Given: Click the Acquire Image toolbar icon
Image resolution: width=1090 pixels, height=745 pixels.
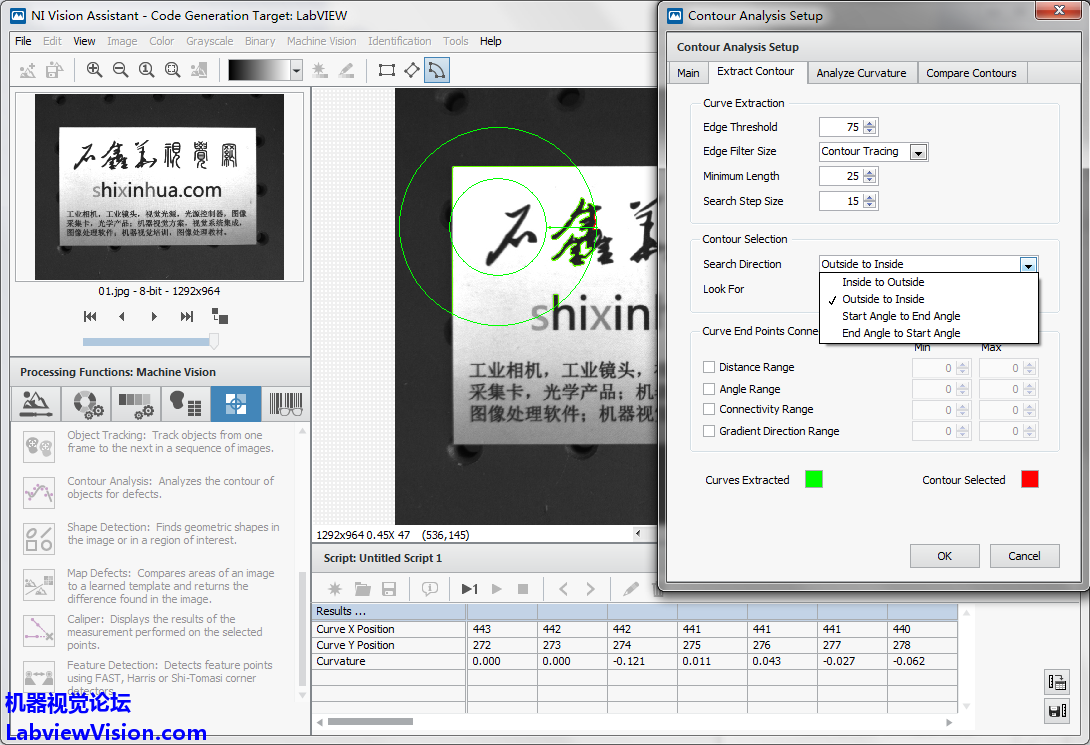Looking at the screenshot, I should pos(28,69).
